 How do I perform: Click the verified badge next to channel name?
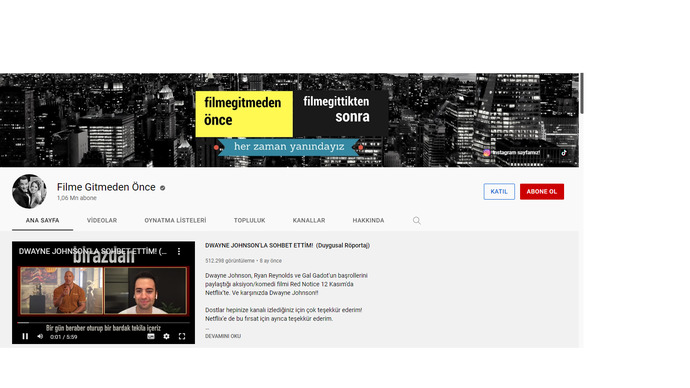pyautogui.click(x=162, y=188)
